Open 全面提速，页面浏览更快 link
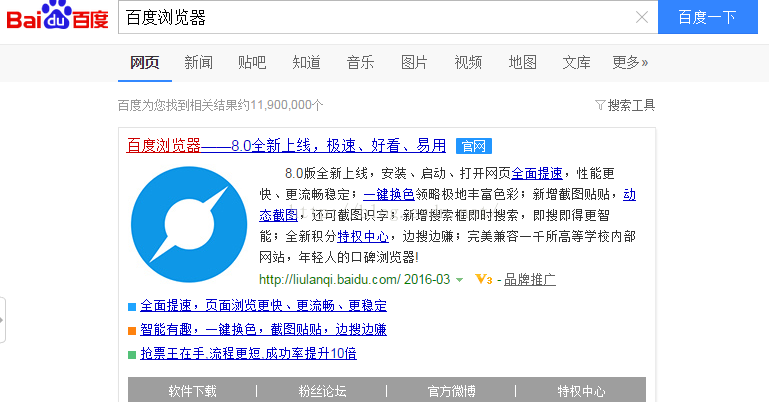Screen dimensions: 769x402 263,306
